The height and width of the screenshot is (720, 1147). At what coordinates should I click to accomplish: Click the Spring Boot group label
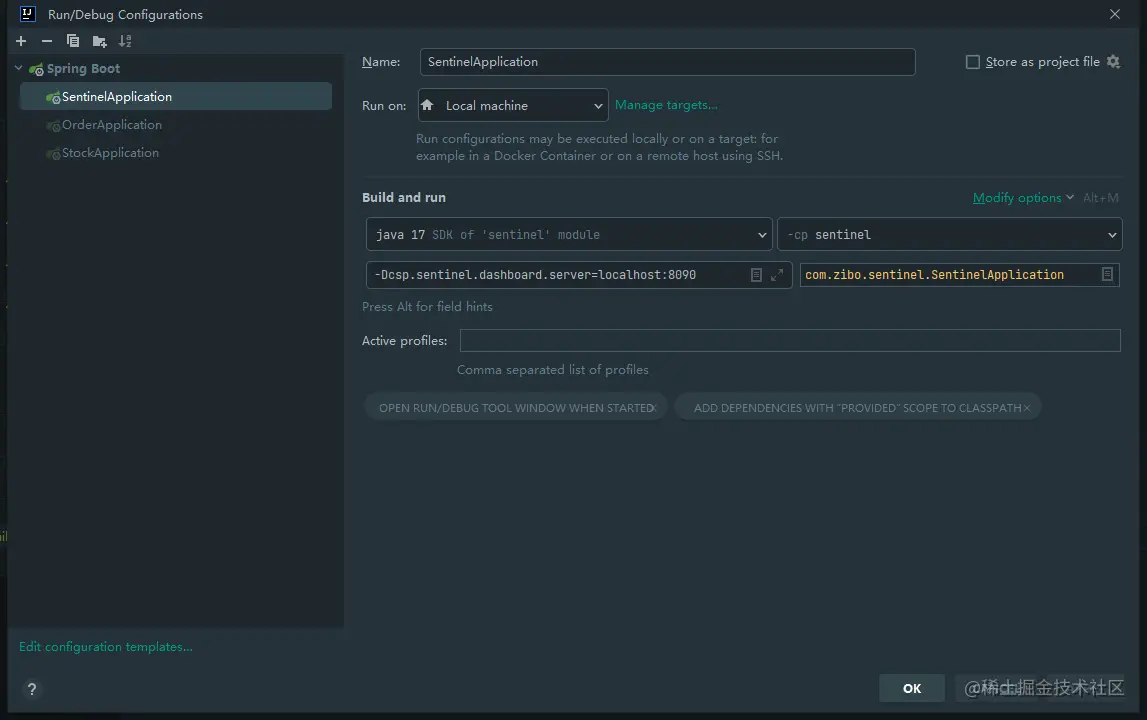(x=83, y=69)
